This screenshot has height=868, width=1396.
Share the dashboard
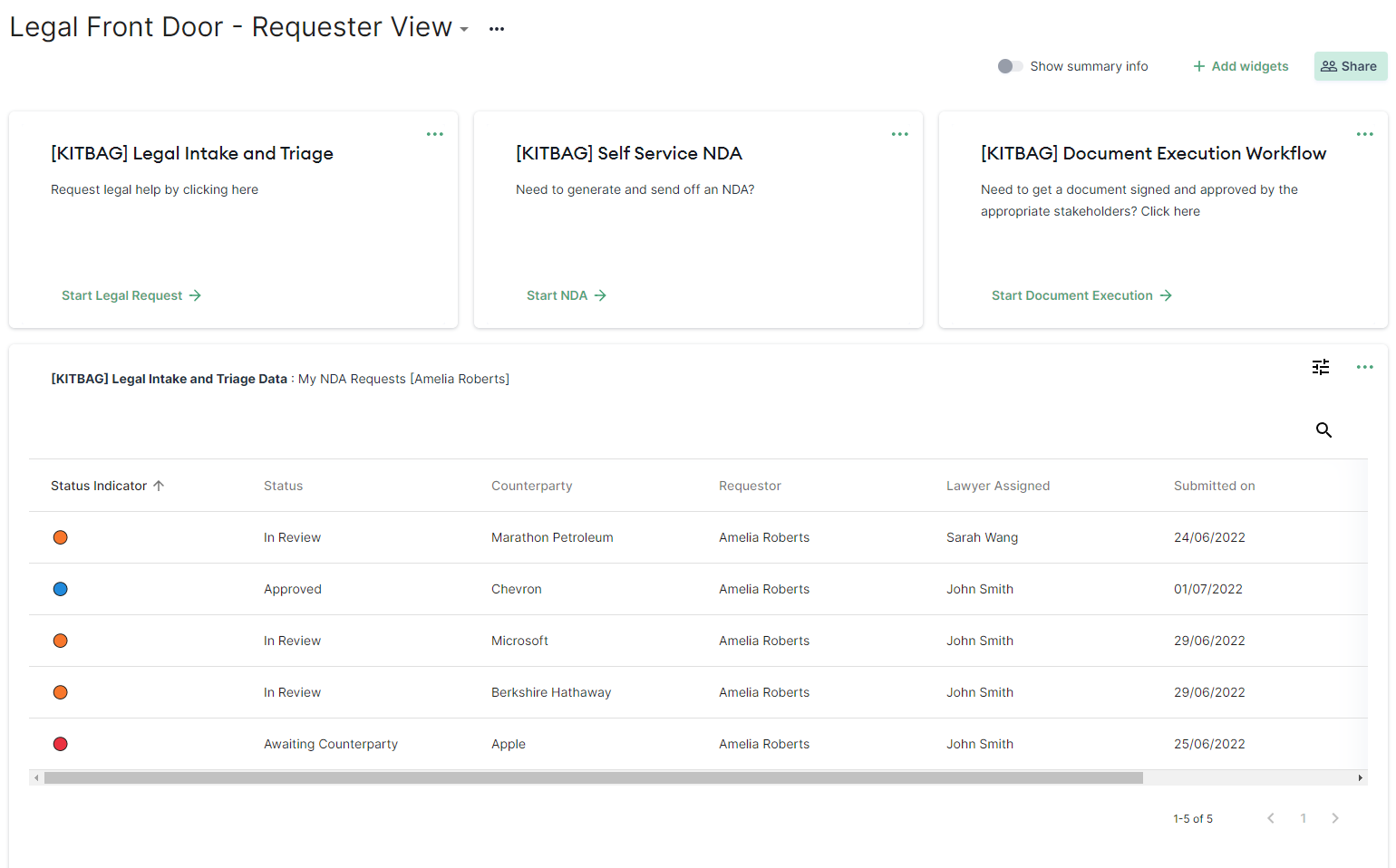1351,66
